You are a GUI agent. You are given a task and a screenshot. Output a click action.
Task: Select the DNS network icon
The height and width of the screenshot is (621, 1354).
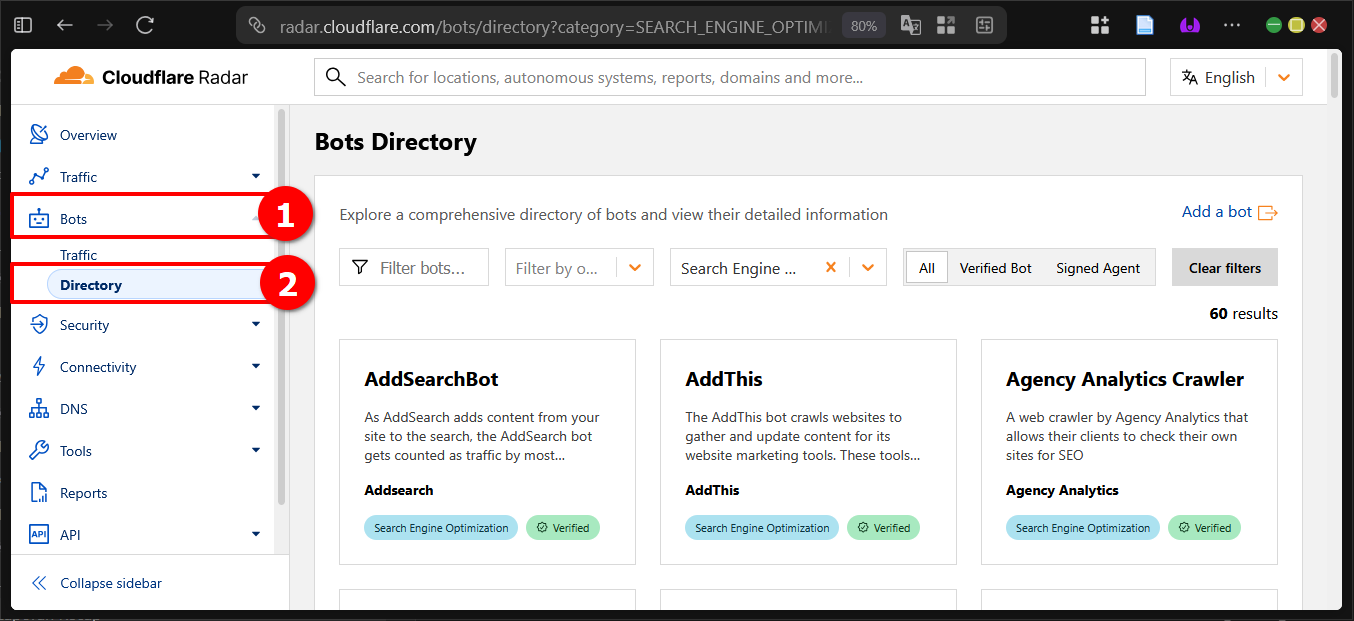(x=39, y=408)
